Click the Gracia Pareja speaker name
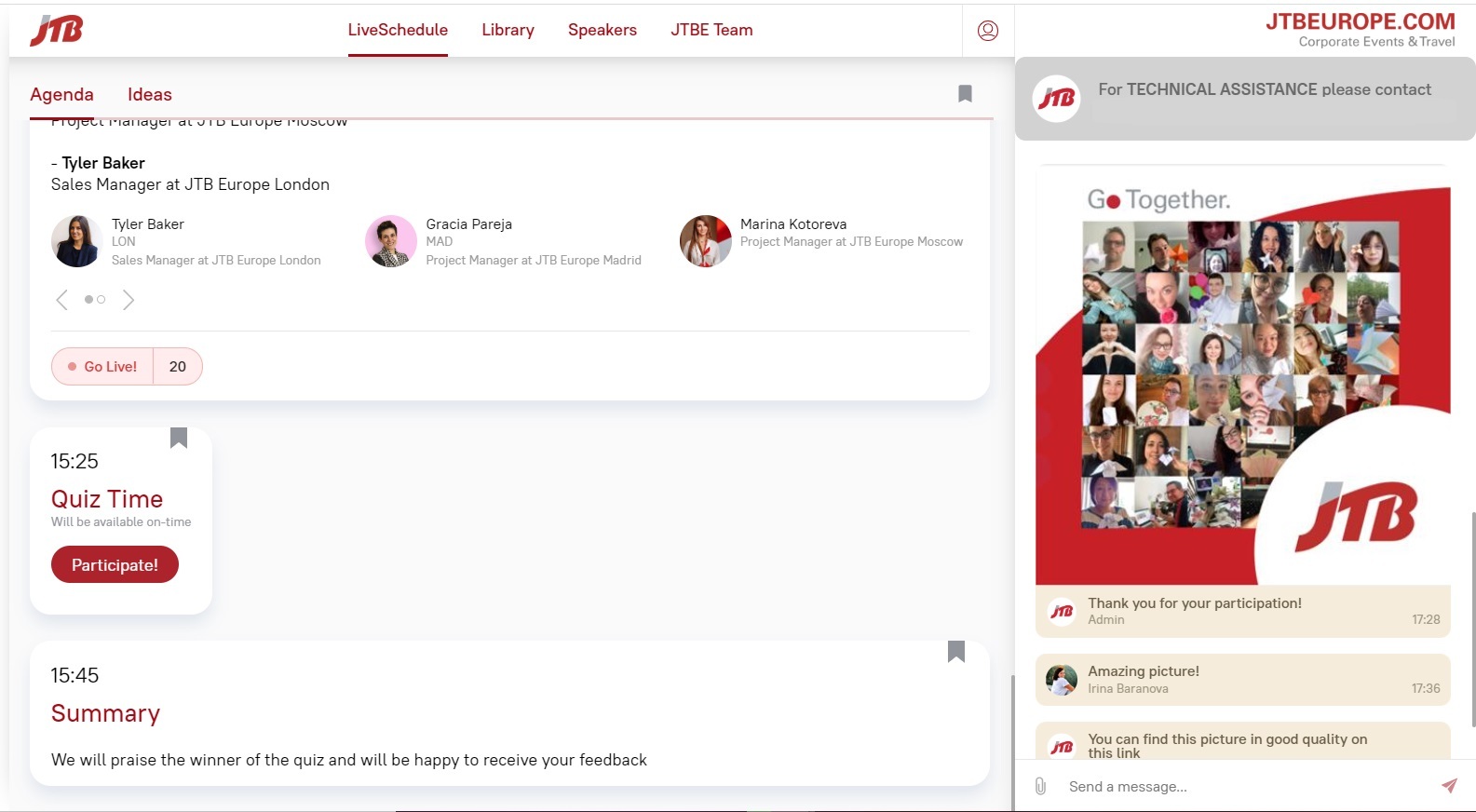 469,224
